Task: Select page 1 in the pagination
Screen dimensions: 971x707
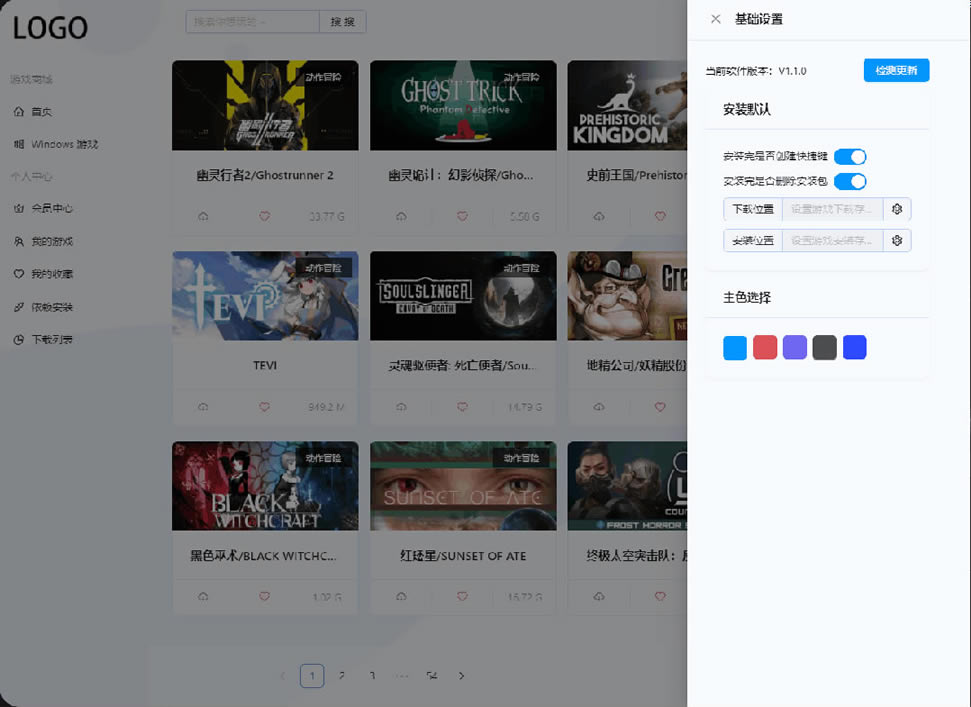Action: [x=312, y=676]
